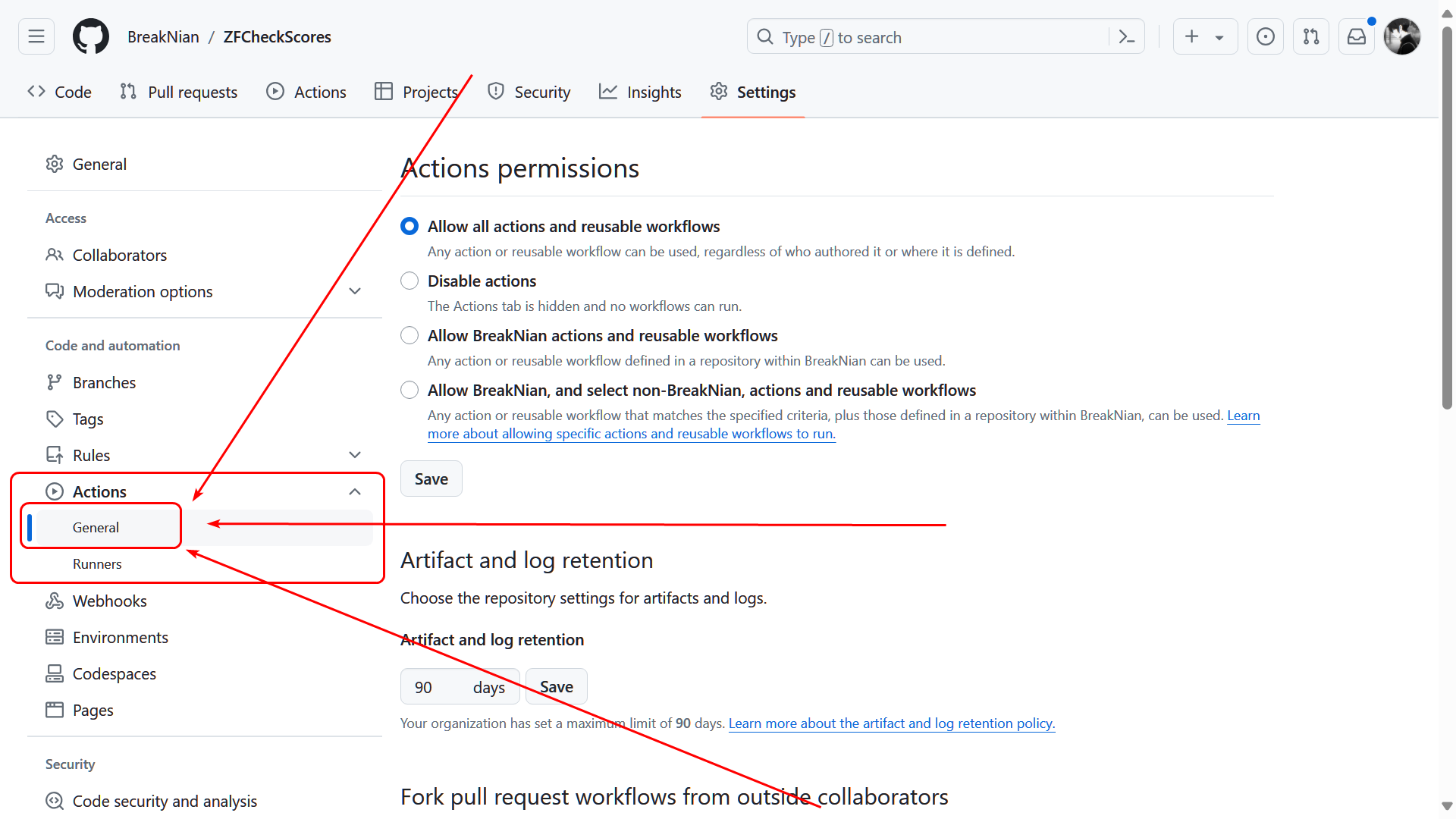Open the pull requests icon in header
Image resolution: width=1456 pixels, height=819 pixels.
pos(1311,36)
